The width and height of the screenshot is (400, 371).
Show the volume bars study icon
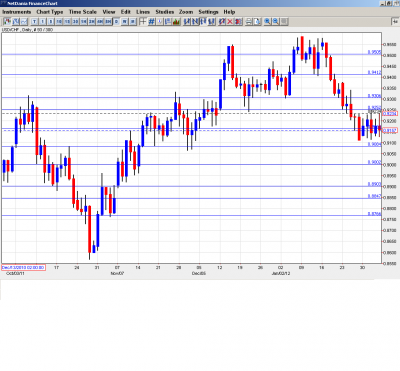point(176,22)
